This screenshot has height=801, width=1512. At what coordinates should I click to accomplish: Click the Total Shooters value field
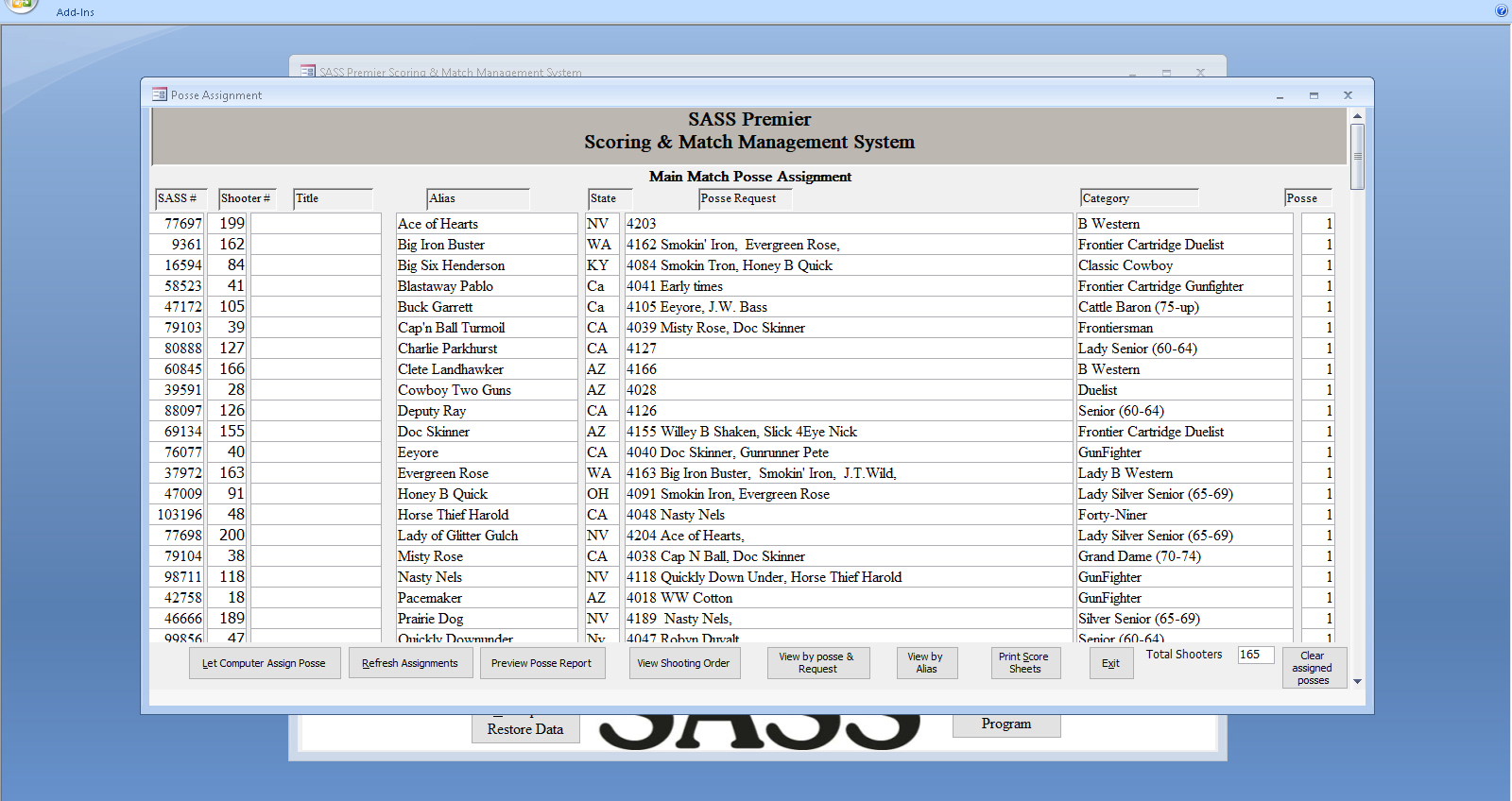(x=1256, y=655)
